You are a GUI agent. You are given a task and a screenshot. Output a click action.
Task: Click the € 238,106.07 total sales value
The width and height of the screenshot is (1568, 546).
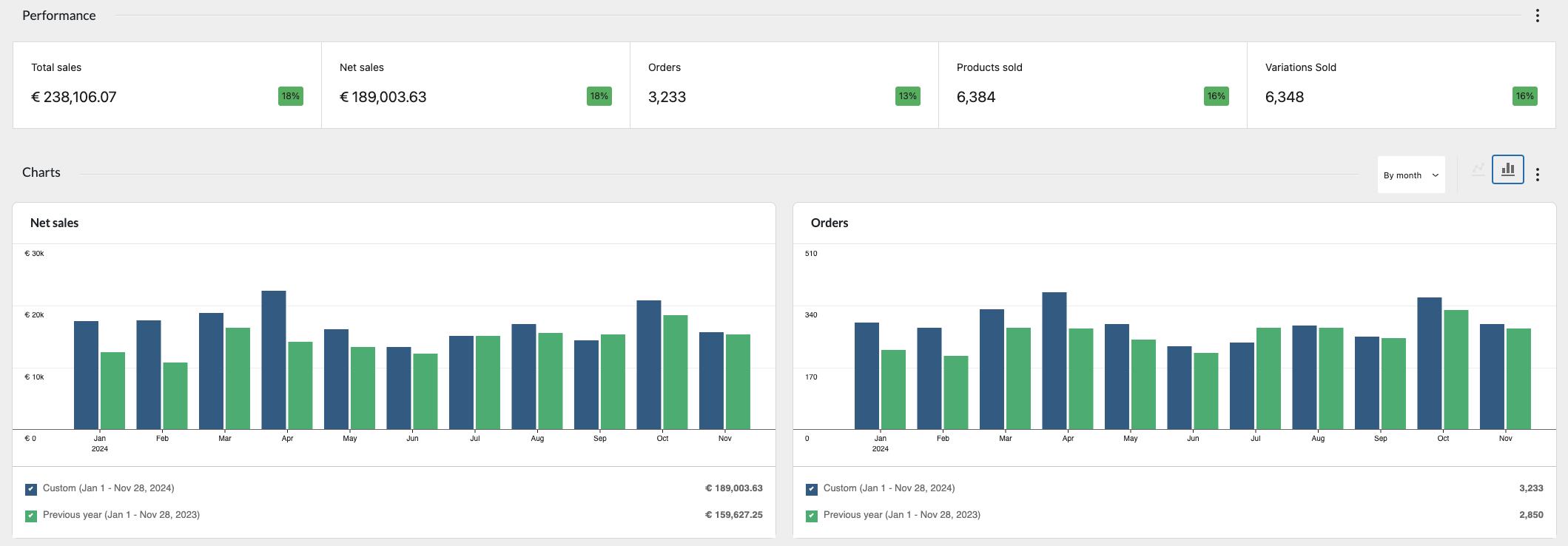coord(73,97)
